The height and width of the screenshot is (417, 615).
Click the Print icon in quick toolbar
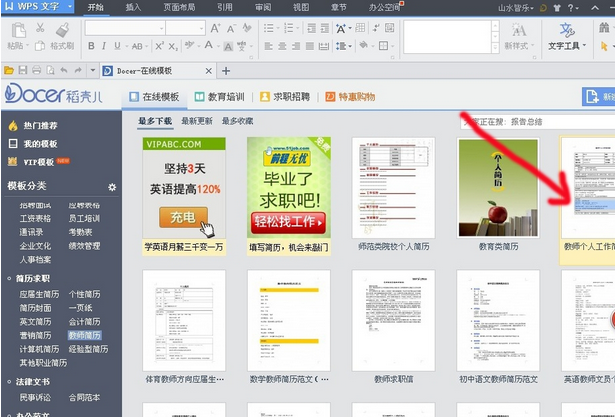point(36,71)
